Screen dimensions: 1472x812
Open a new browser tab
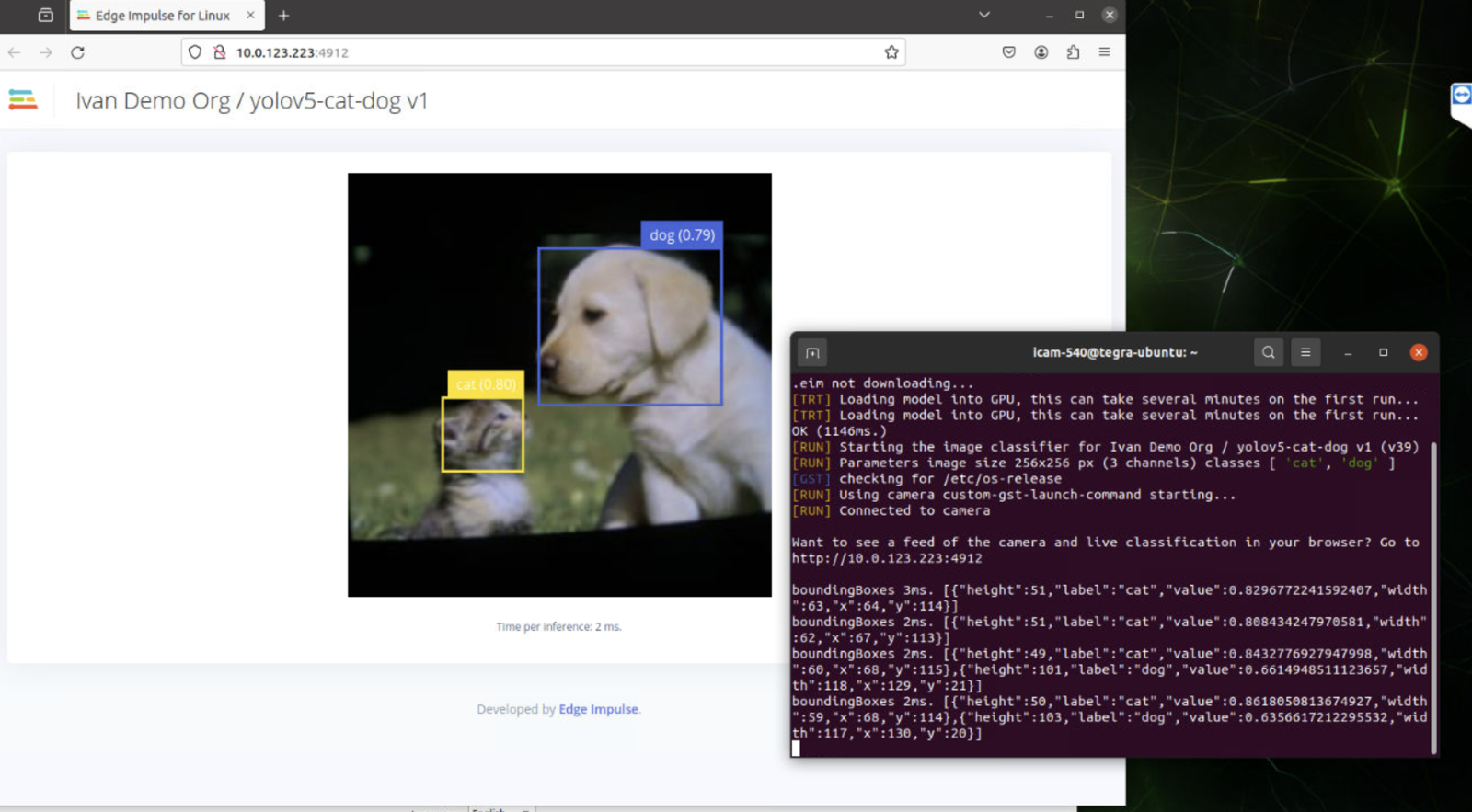pyautogui.click(x=283, y=16)
